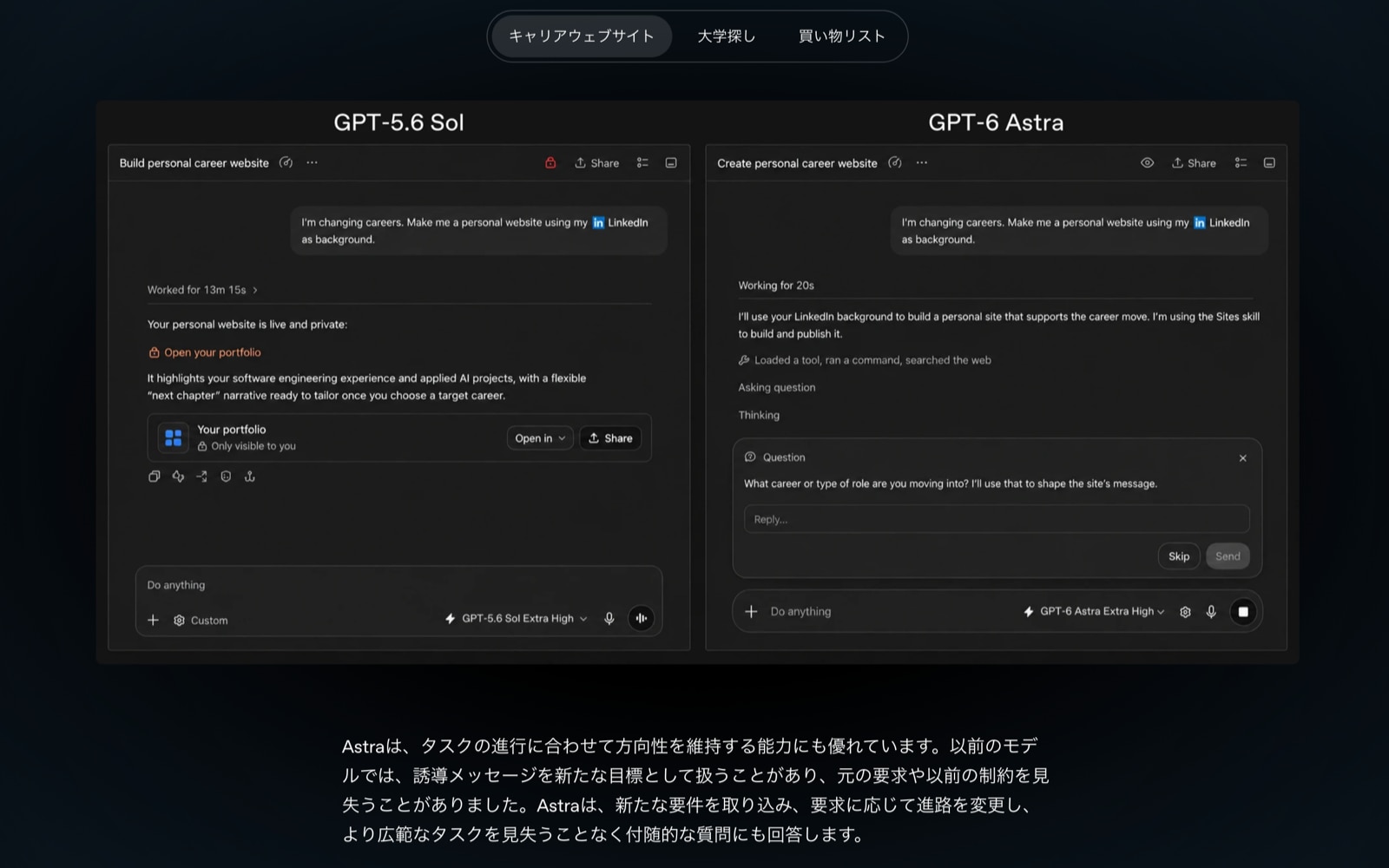
Task: Click the red lock icon in GPT-5.6 Sol header
Action: tap(550, 162)
